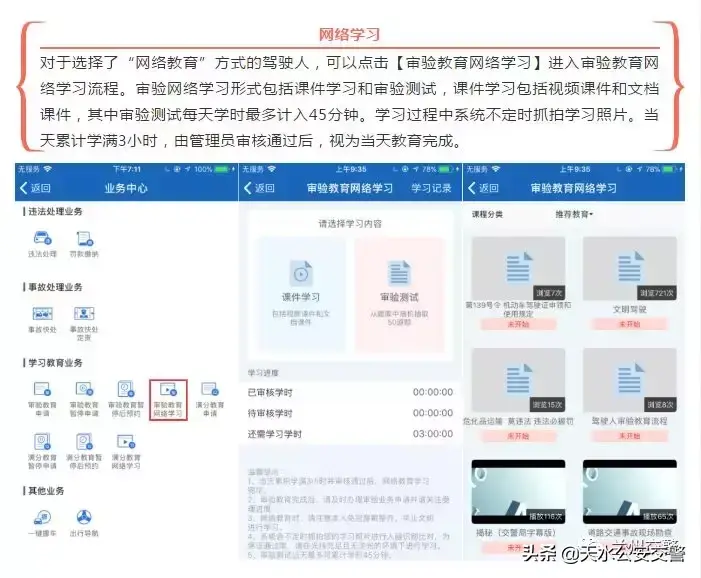Screen dimensions: 701x578
Task: Open the 罚款缴纳 icon
Action: pyautogui.click(x=84, y=240)
